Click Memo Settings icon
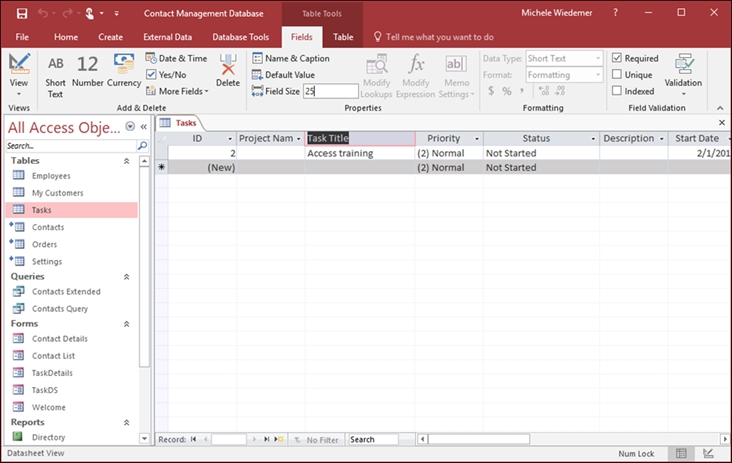Image resolution: width=732 pixels, height=463 pixels. coord(456,64)
